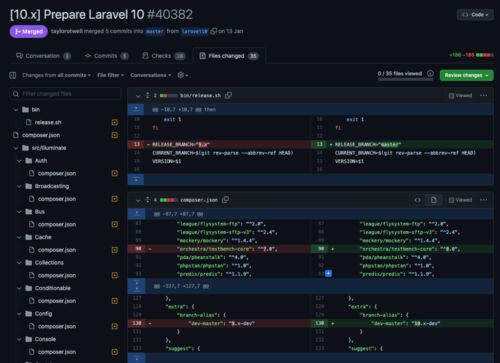
Task: Click the modified icon beside Config composer.json
Action: point(115,326)
